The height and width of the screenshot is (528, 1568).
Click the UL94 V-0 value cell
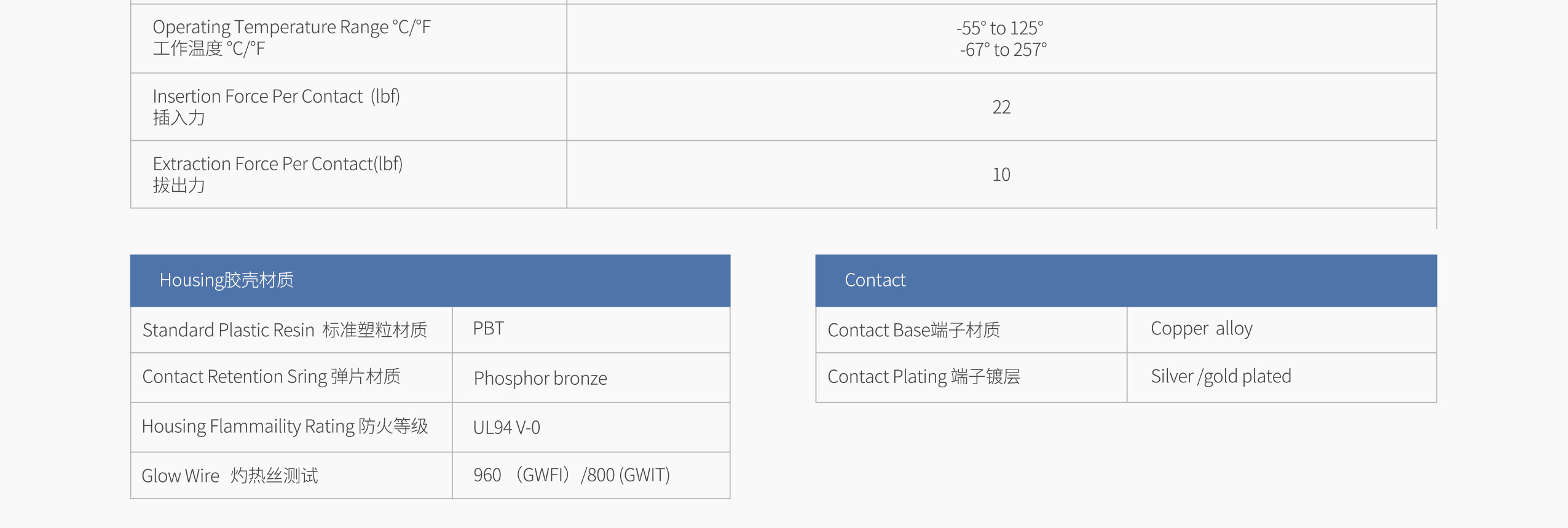[591, 427]
